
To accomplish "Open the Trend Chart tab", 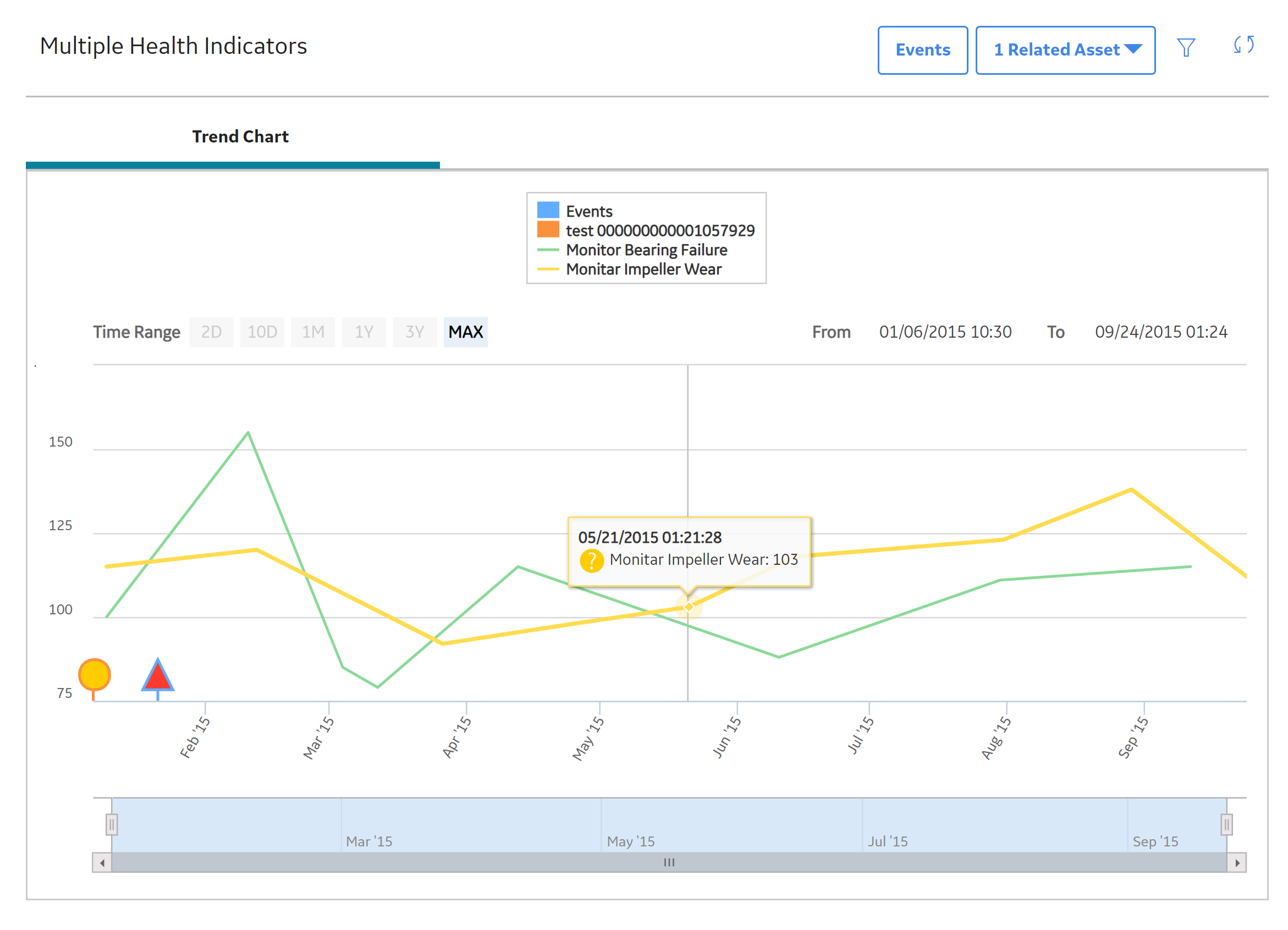I will pos(240,136).
